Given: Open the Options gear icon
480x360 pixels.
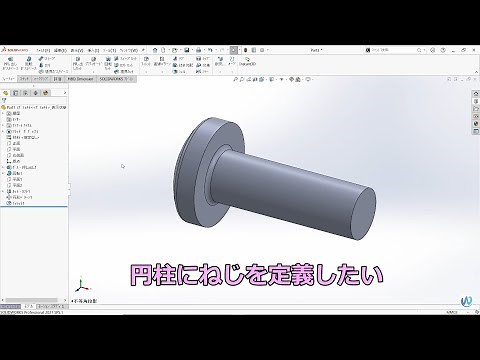Looking at the screenshot, I should click(262, 50).
